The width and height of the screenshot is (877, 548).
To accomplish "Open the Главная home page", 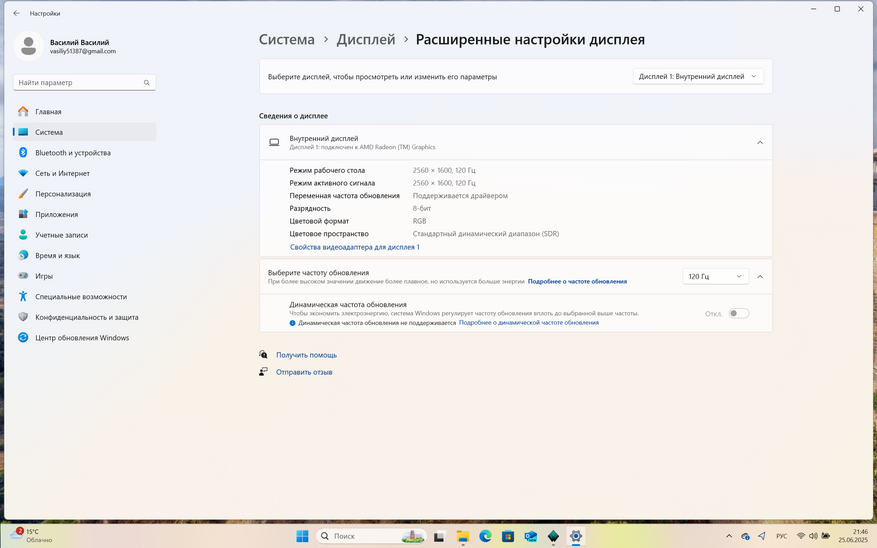I will [x=84, y=111].
